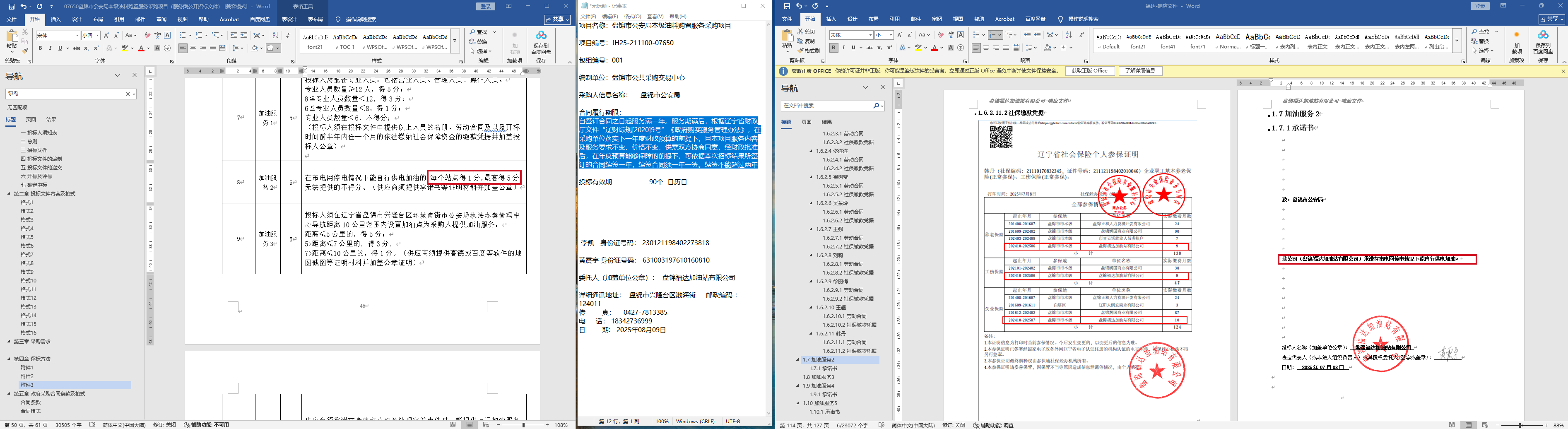Open the 表布局 tab in 招标文件 Word
Screen dimensions: 1568x429
pyautogui.click(x=316, y=19)
